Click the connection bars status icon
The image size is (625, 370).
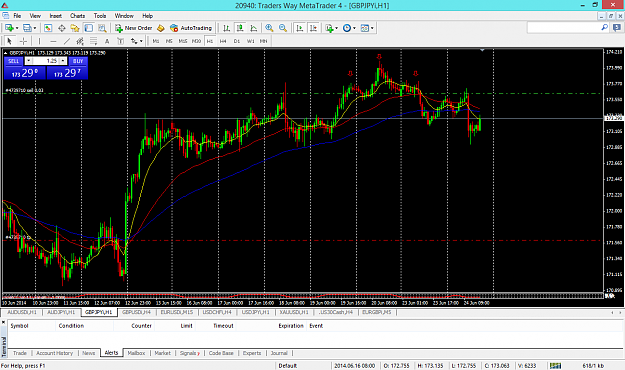point(555,365)
